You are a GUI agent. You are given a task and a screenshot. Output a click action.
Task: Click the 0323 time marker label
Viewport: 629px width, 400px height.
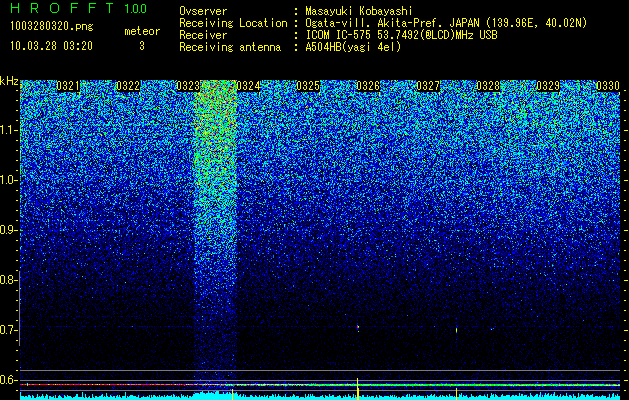pos(188,86)
